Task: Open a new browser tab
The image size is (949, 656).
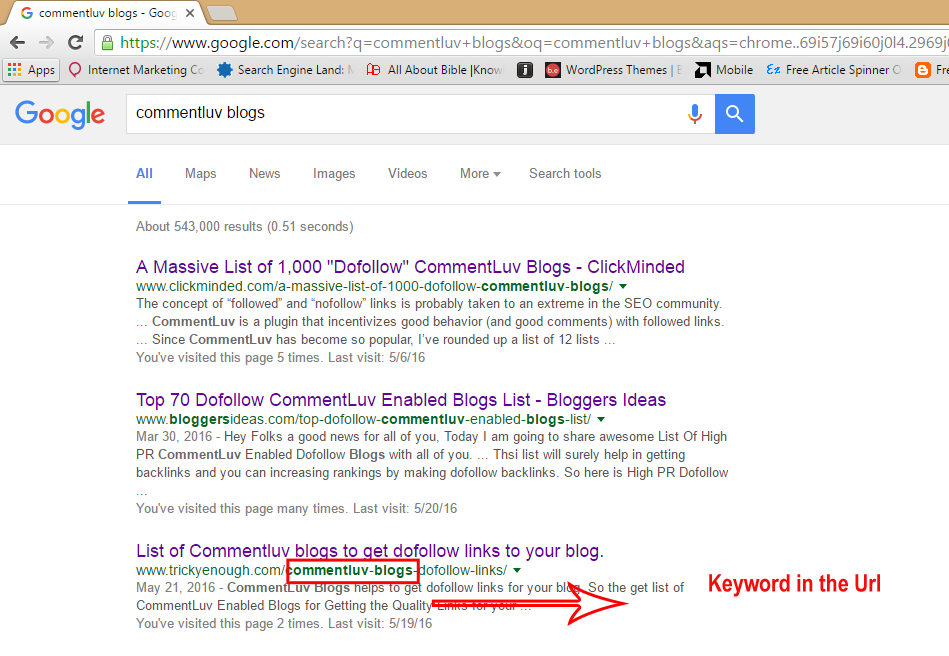Action: 222,13
